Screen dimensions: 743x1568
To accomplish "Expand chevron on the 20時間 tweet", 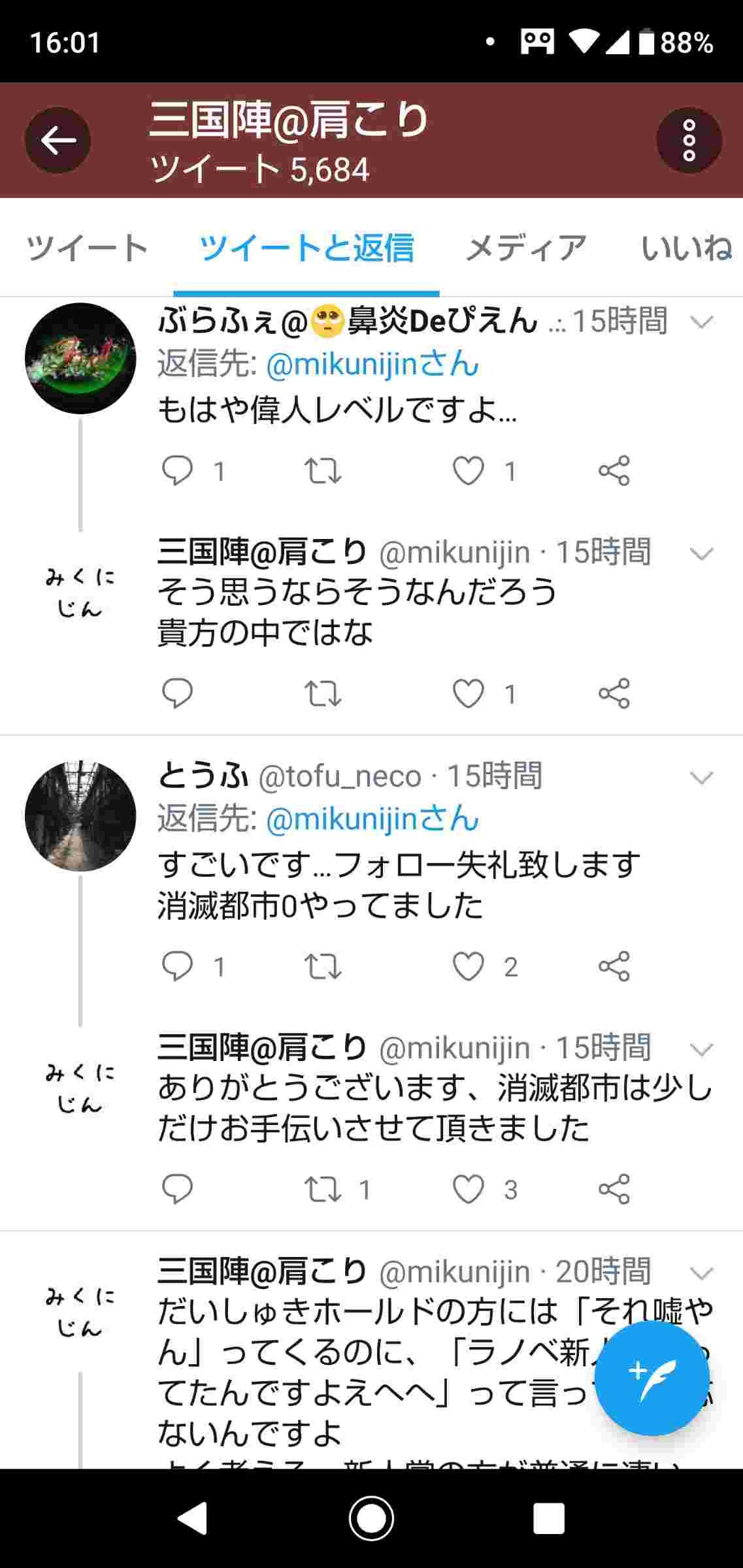I will (x=701, y=1273).
